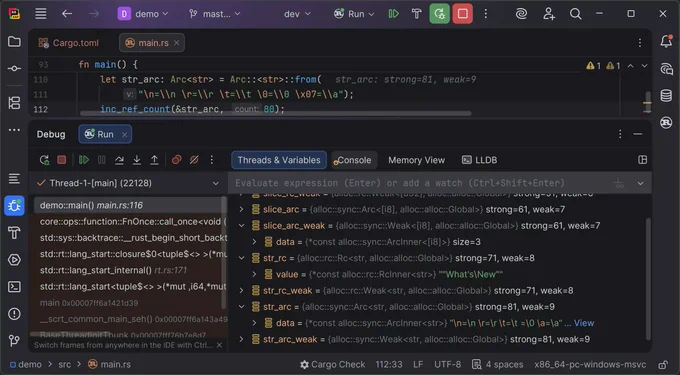The height and width of the screenshot is (375, 680).
Task: Open the main hamburger menu
Action: 41,14
